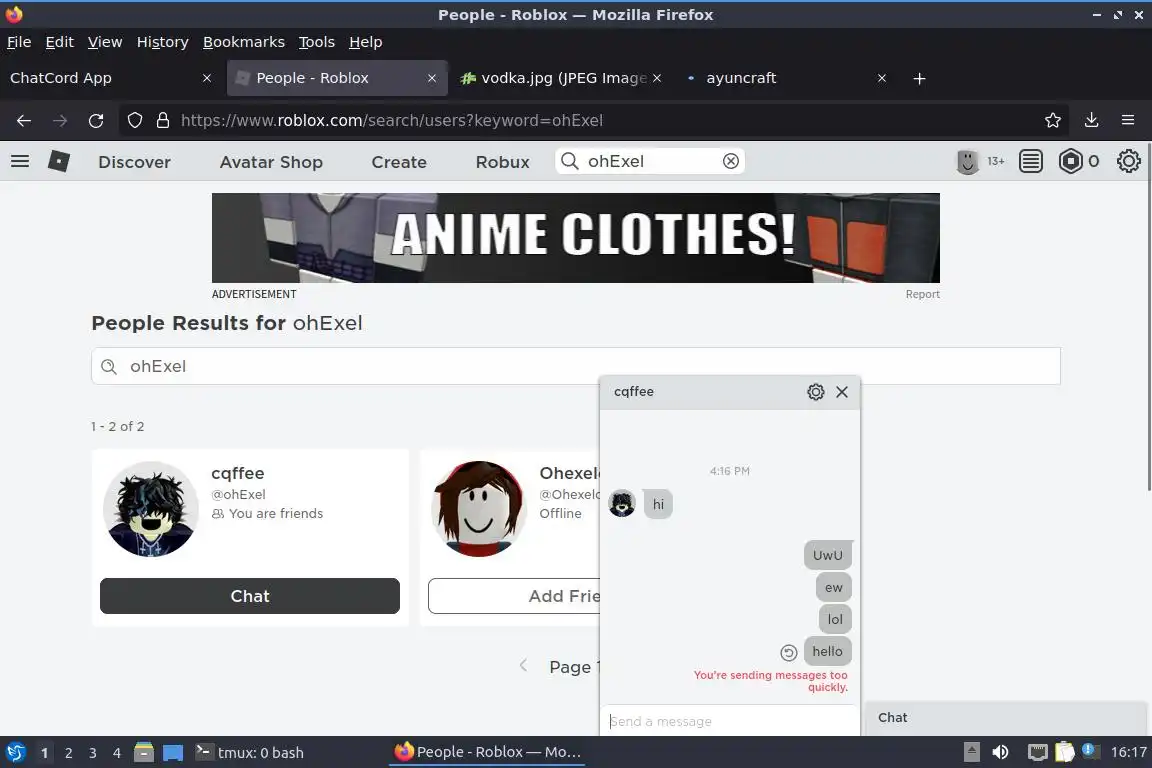Go back with Firefox back arrow
The width and height of the screenshot is (1152, 768).
pos(24,121)
